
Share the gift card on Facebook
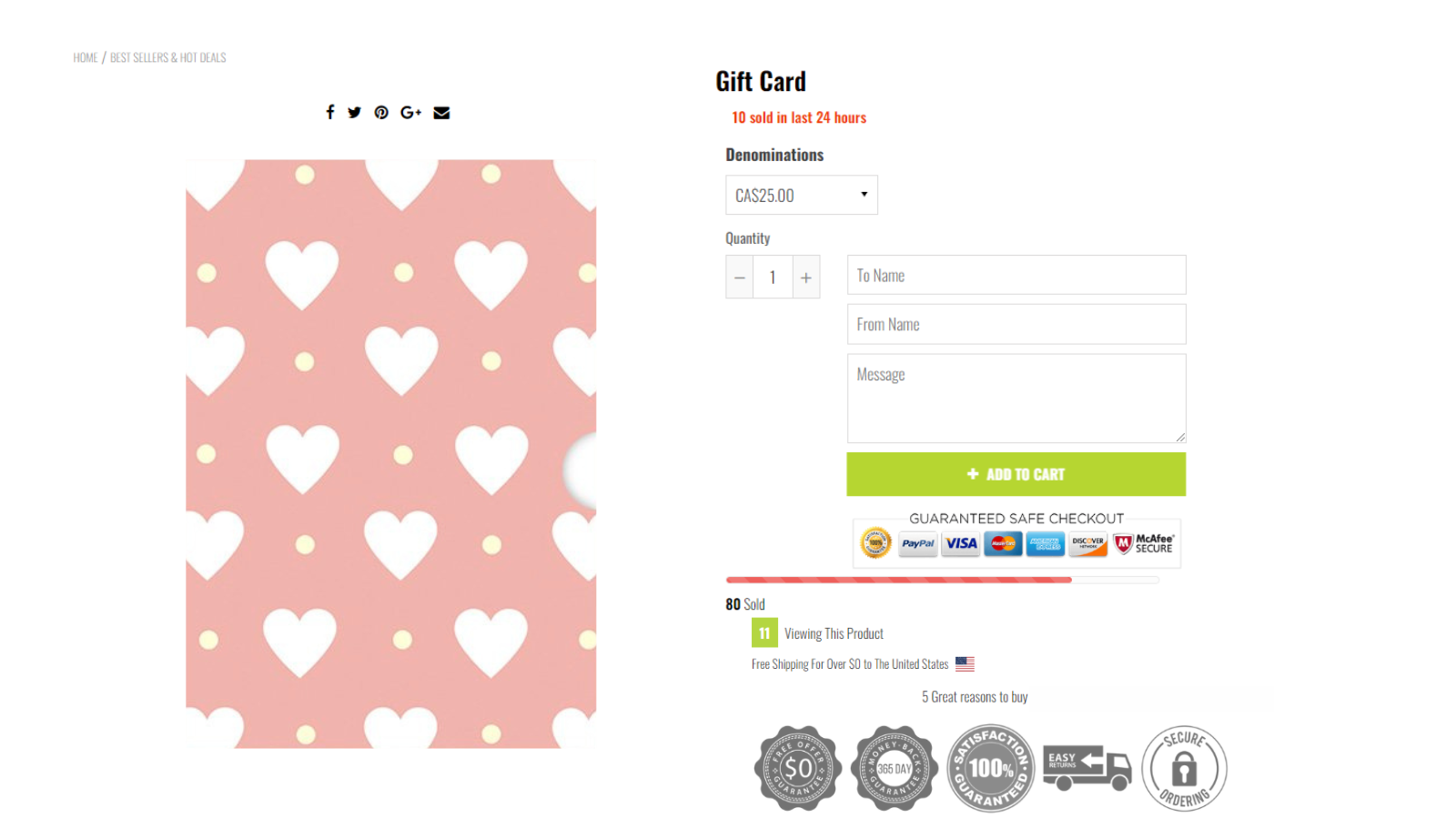click(x=330, y=112)
